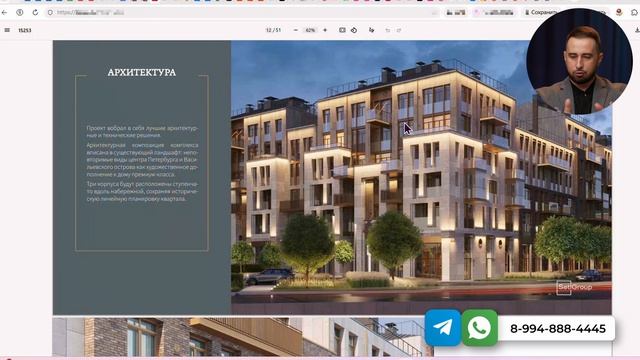Open PDF sidebar hamburger menu
The image size is (640, 360).
tap(7, 30)
